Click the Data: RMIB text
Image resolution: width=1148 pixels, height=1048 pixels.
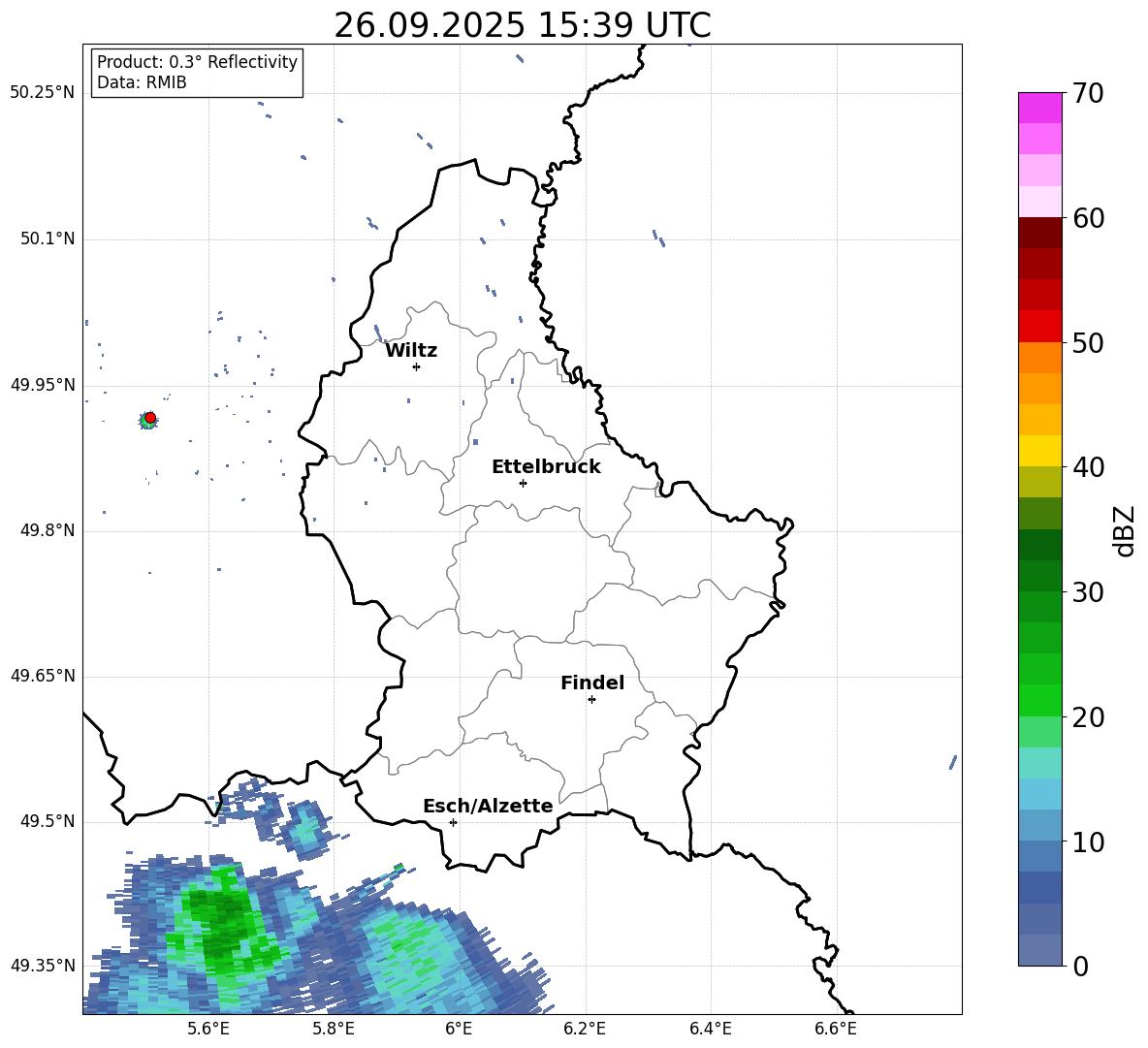pos(142,82)
